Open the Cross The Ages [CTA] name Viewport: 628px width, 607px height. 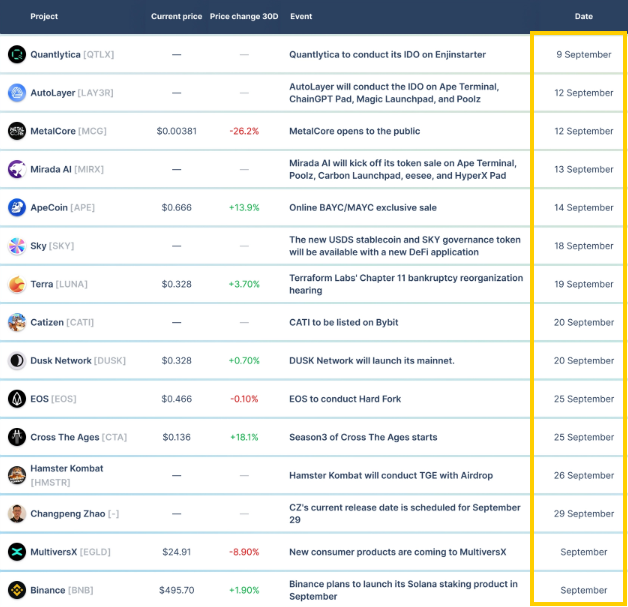pyautogui.click(x=78, y=437)
